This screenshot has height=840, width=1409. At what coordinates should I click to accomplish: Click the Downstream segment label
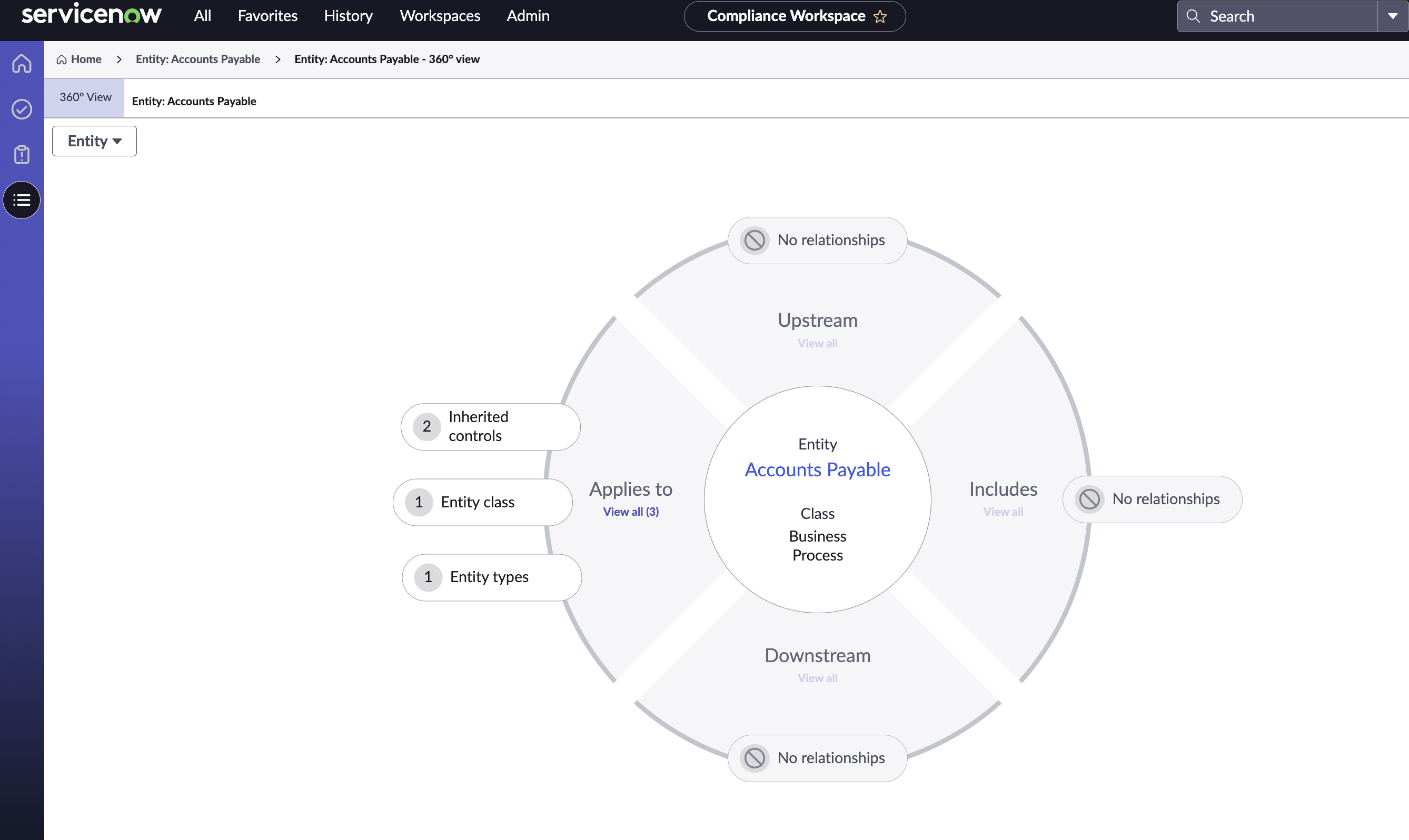(817, 655)
